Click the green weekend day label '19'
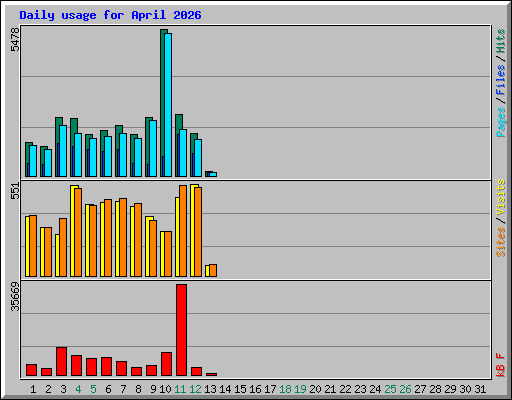Screen dimensions: 512x400 (x=300, y=389)
